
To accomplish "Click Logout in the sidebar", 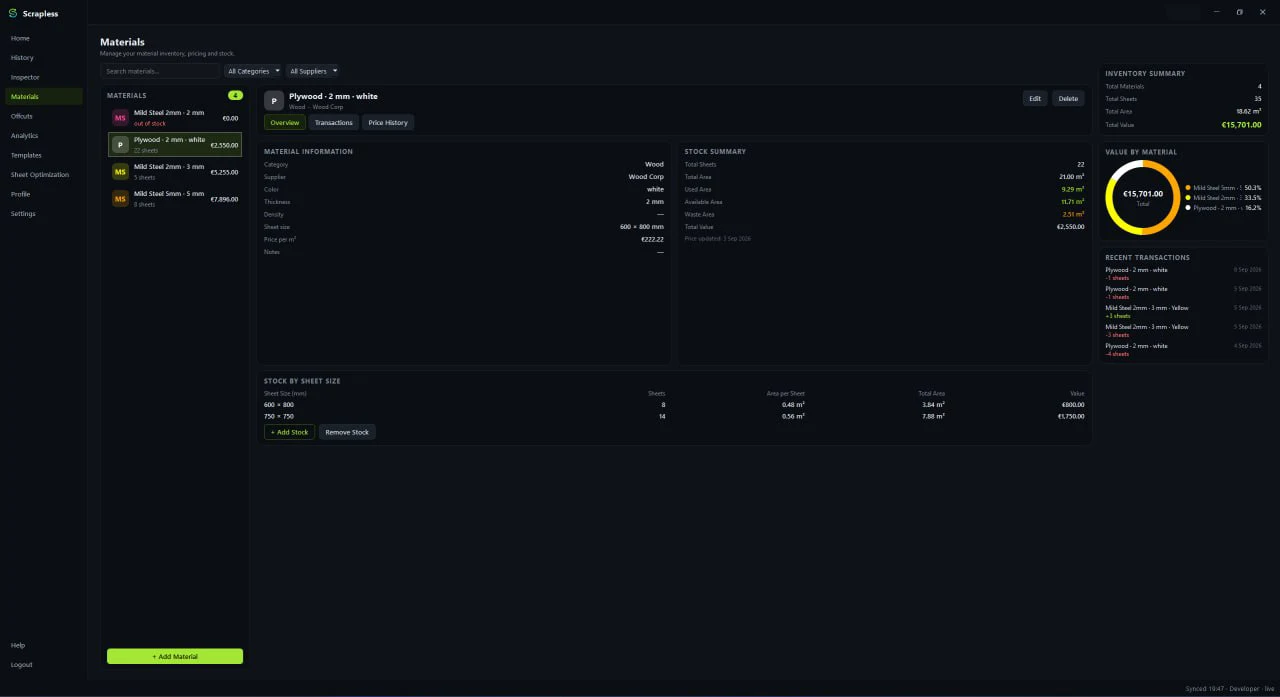I will [x=44, y=665].
